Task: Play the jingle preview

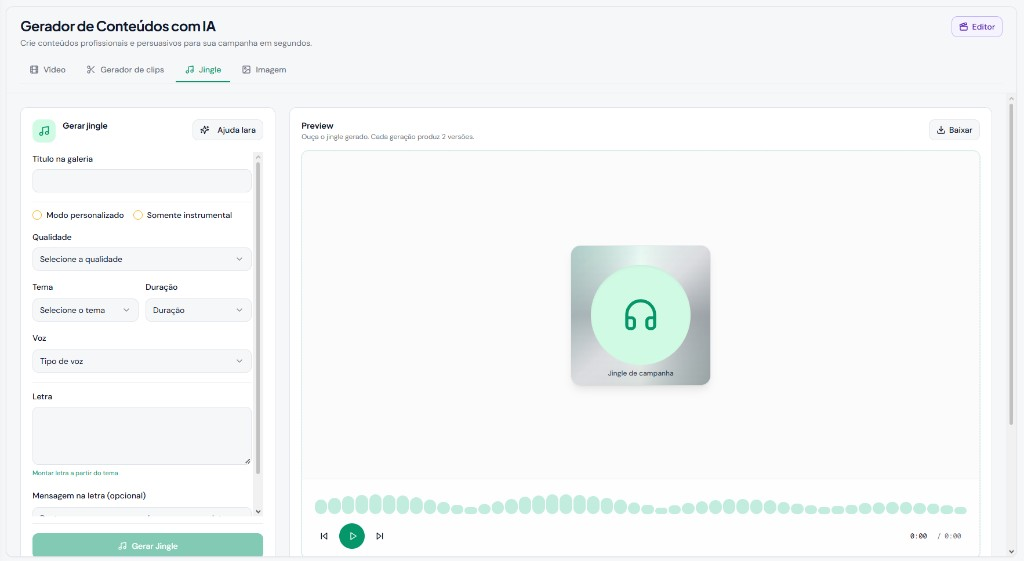Action: [x=352, y=536]
